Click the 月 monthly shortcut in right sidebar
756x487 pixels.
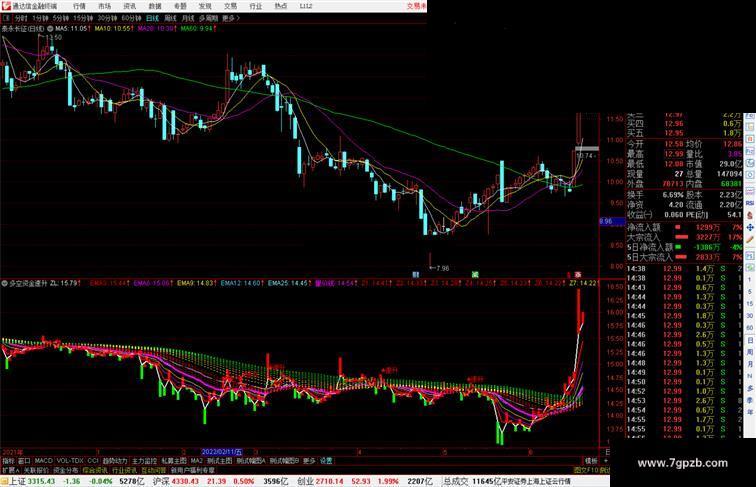click(750, 365)
